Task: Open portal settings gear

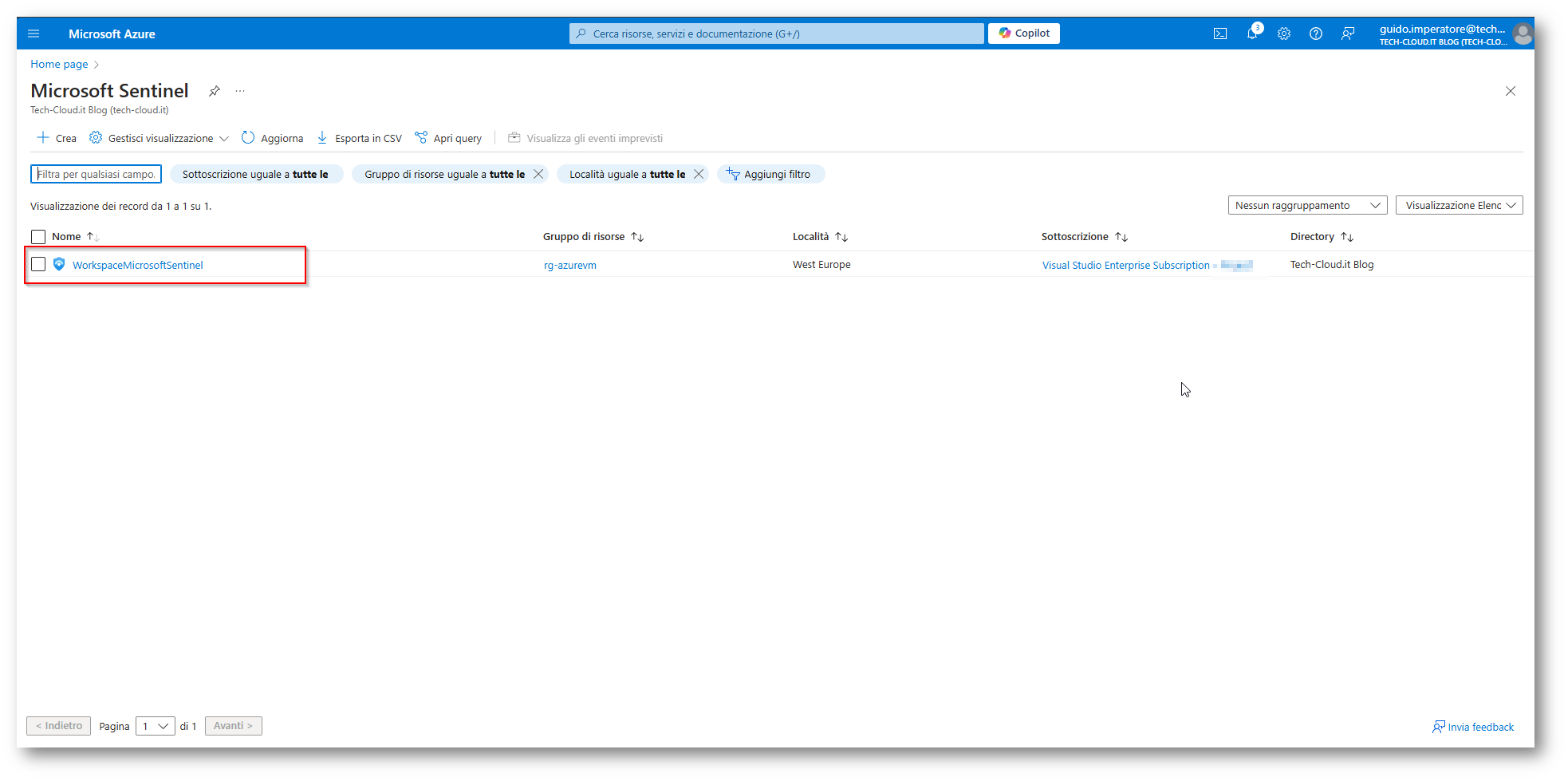Action: tap(1284, 34)
